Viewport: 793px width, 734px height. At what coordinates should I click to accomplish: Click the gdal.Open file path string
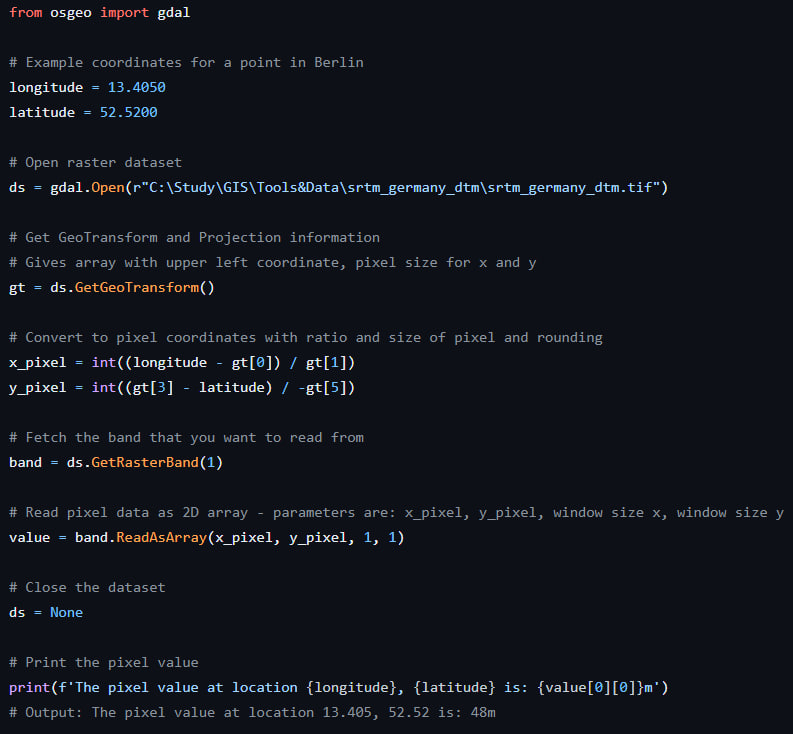coord(396,187)
